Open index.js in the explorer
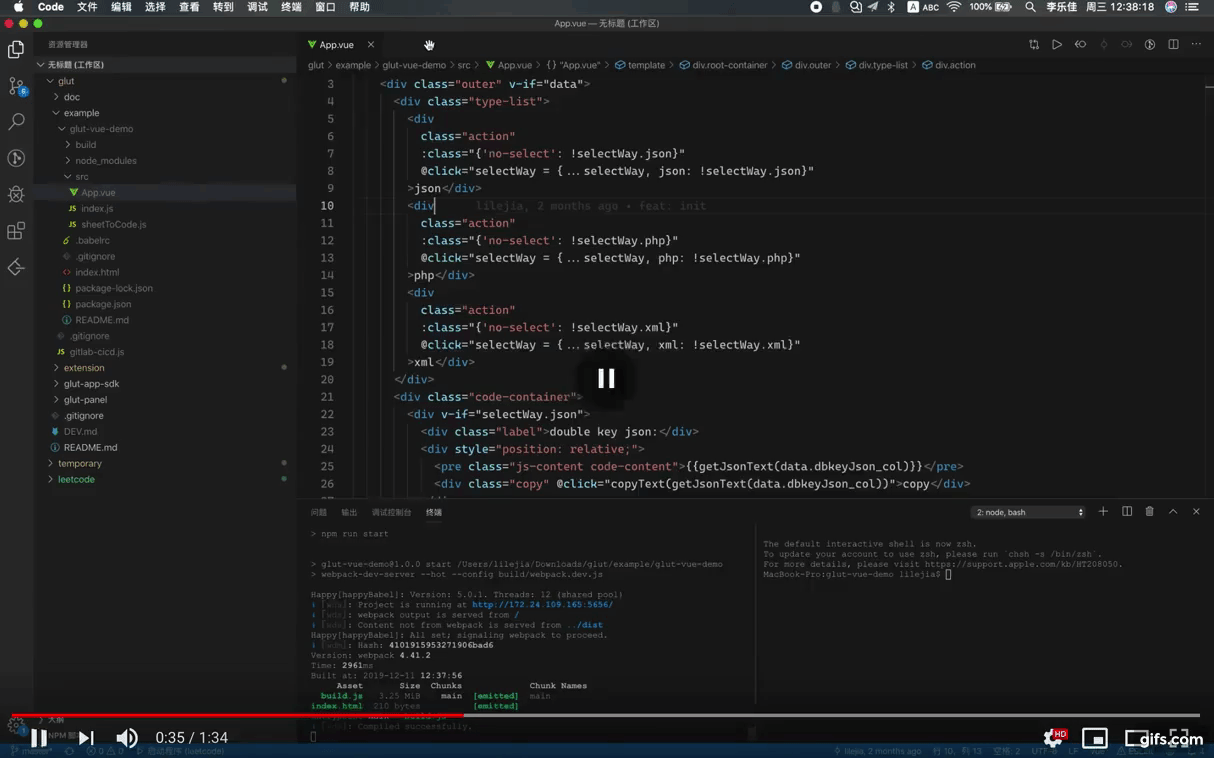Screen dimensions: 1214x758 tap(165, 208)
